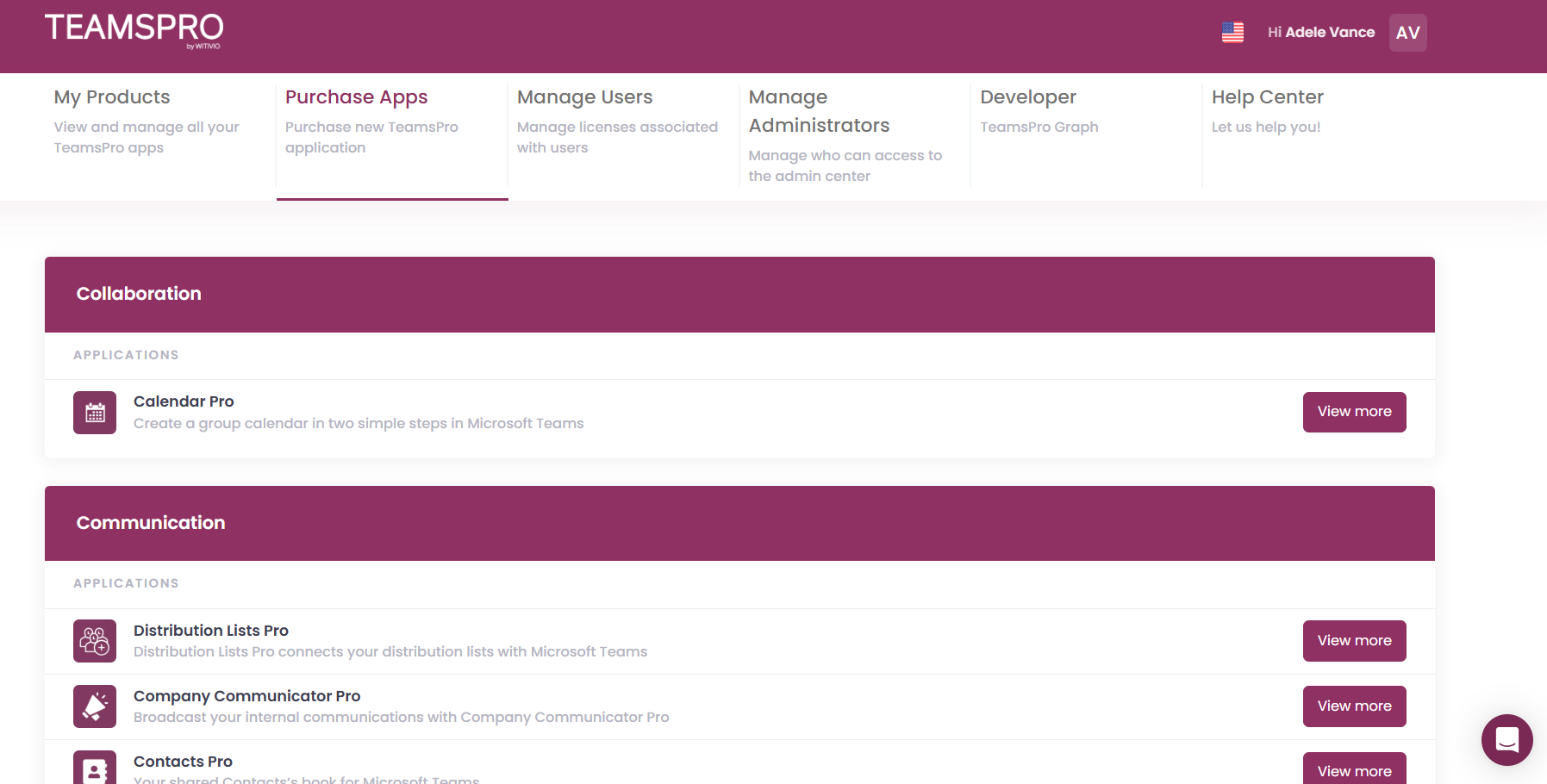Open the chat support bubble
The height and width of the screenshot is (784, 1547).
tap(1506, 739)
